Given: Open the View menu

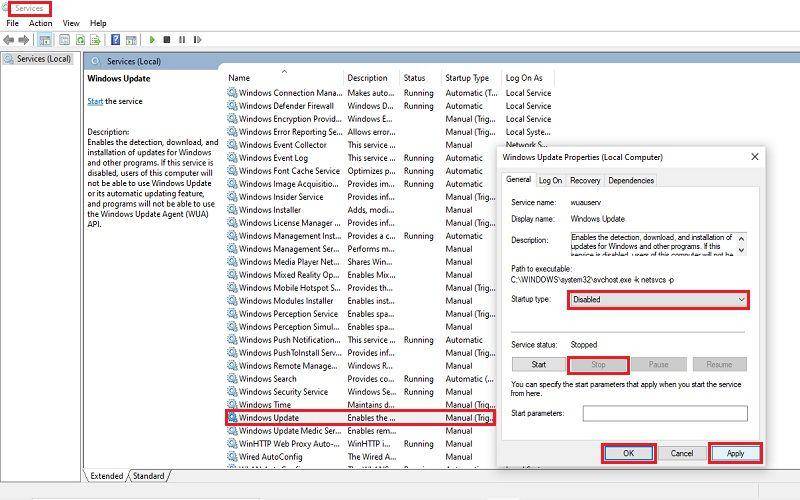Looking at the screenshot, I should pyautogui.click(x=71, y=23).
